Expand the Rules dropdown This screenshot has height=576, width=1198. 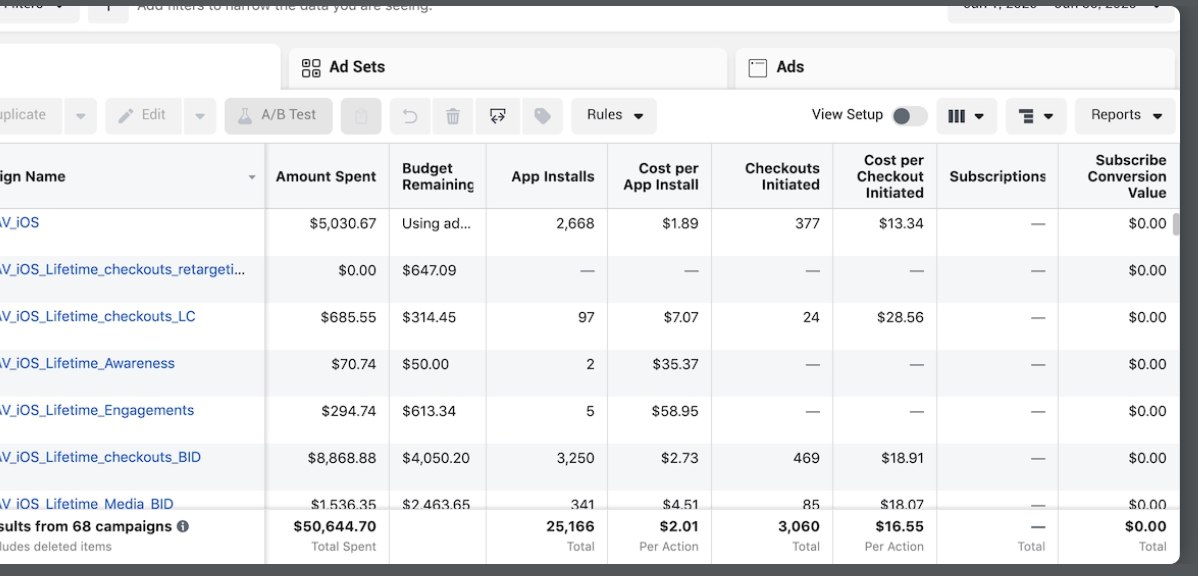(614, 116)
